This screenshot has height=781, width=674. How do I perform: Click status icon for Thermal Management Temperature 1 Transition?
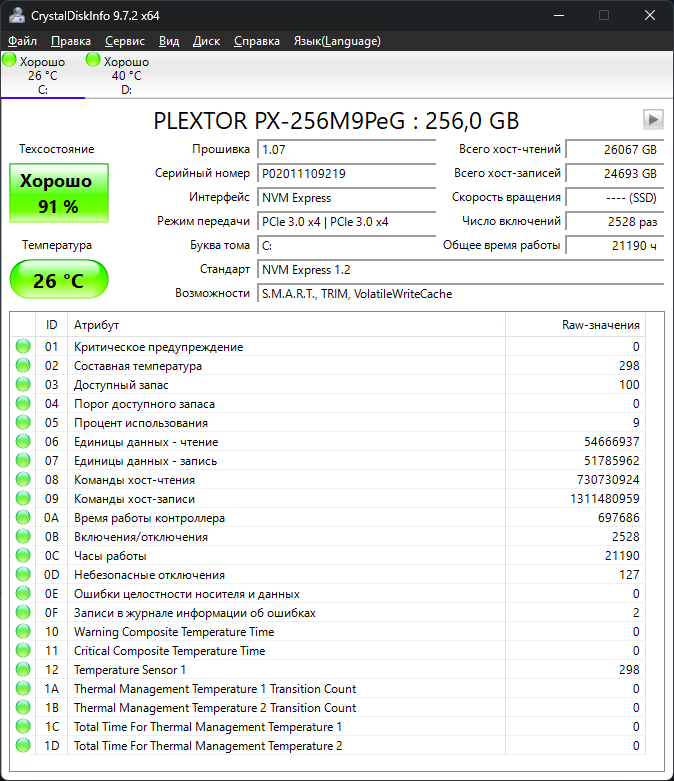[x=23, y=688]
